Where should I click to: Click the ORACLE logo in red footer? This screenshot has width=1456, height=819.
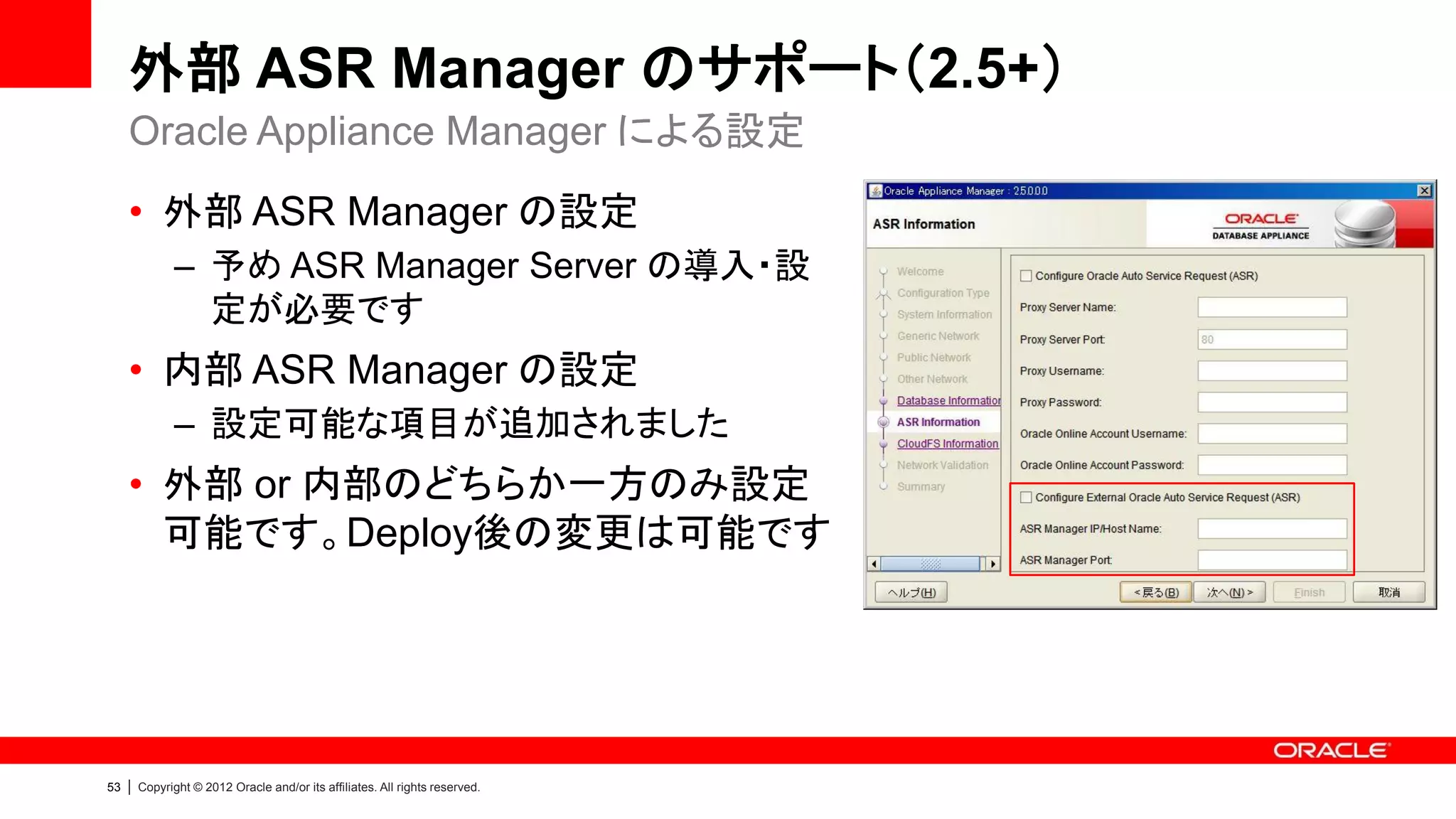pos(1331,751)
